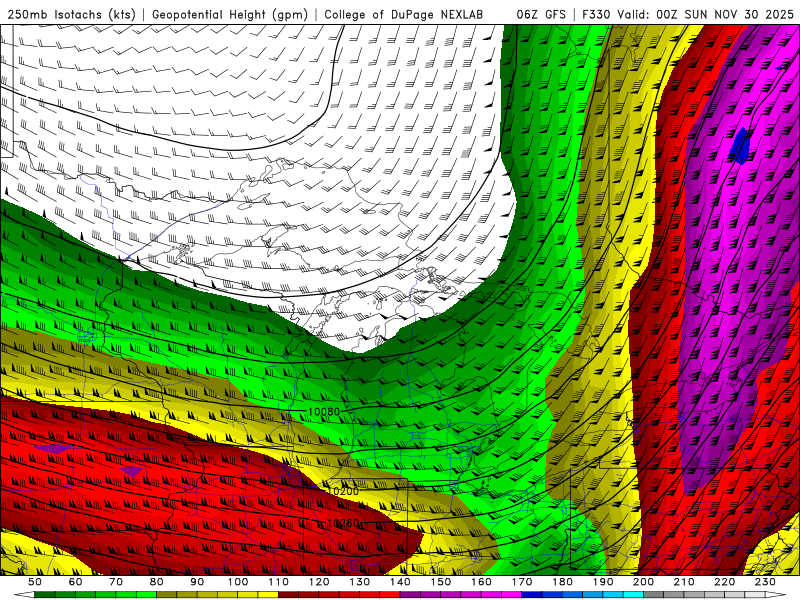The height and width of the screenshot is (600, 800).
Task: Click the 220 value on color scale
Action: point(724,582)
